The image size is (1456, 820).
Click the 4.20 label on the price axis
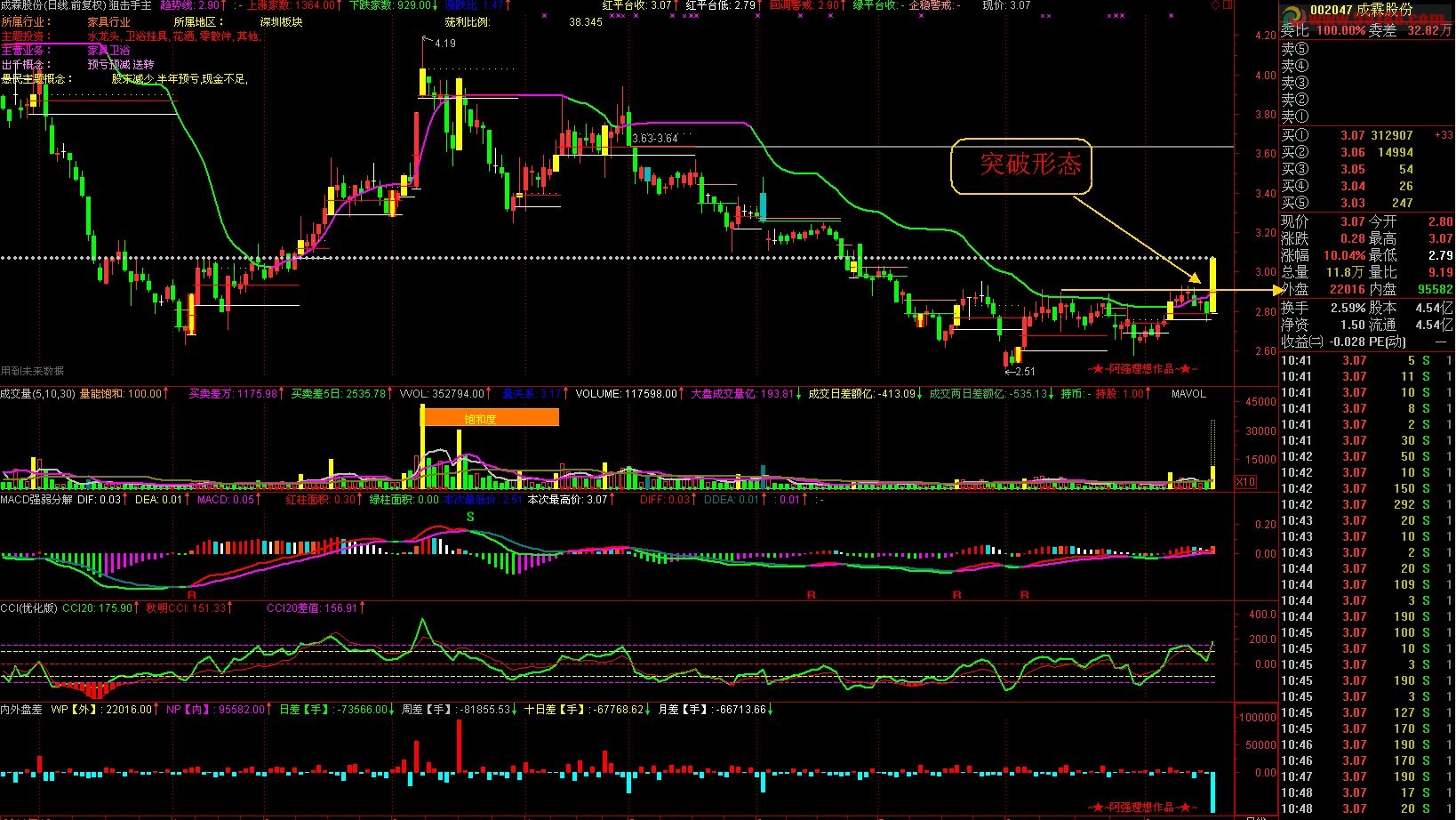coord(1265,36)
